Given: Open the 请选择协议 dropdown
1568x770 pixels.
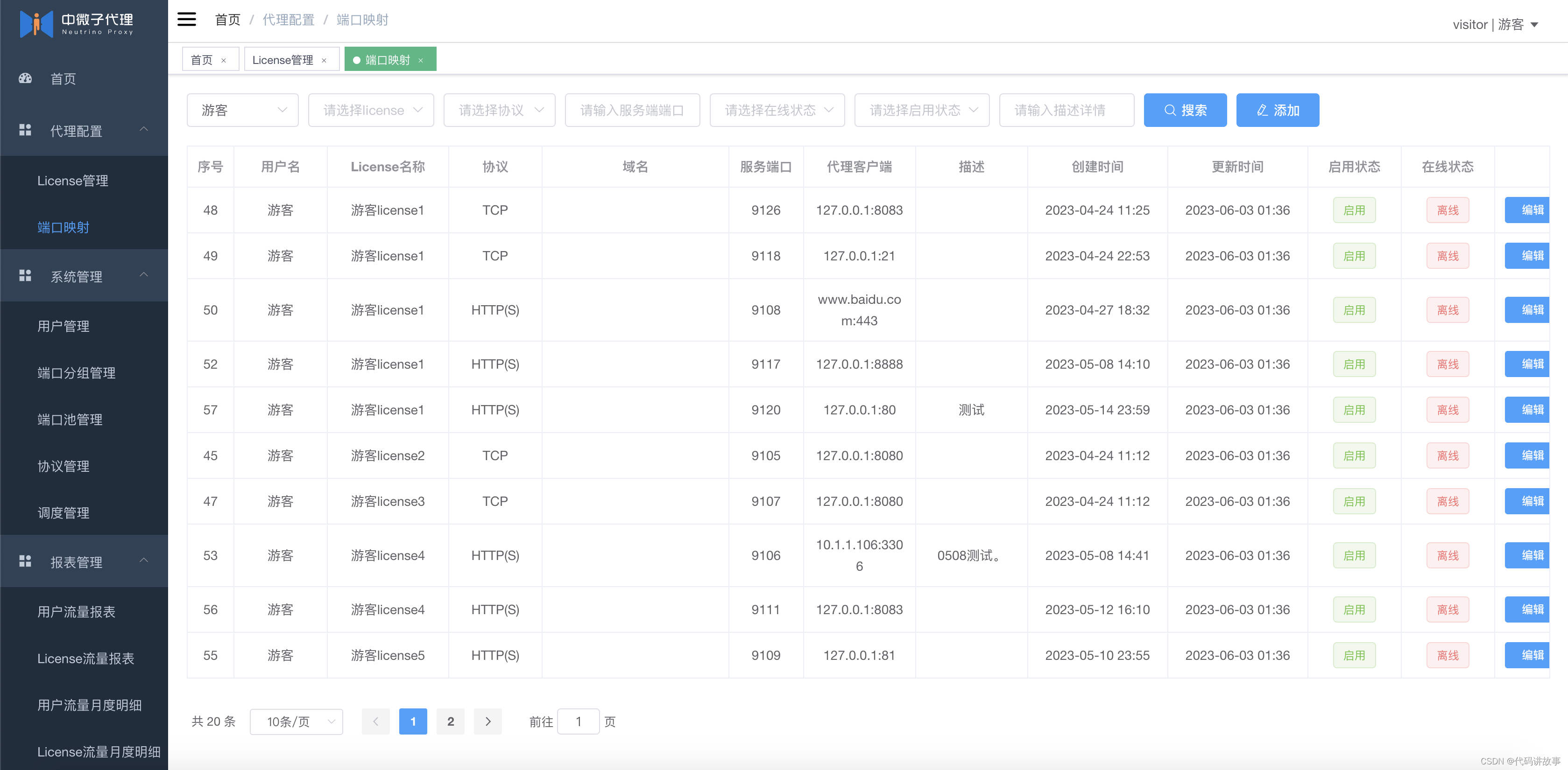Looking at the screenshot, I should (499, 110).
